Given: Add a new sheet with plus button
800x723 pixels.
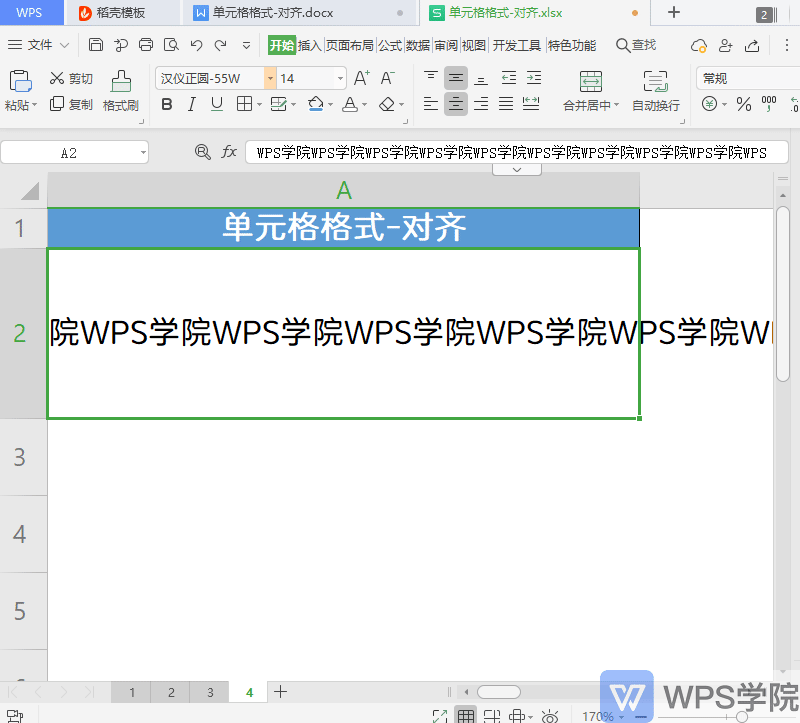Looking at the screenshot, I should click(280, 692).
